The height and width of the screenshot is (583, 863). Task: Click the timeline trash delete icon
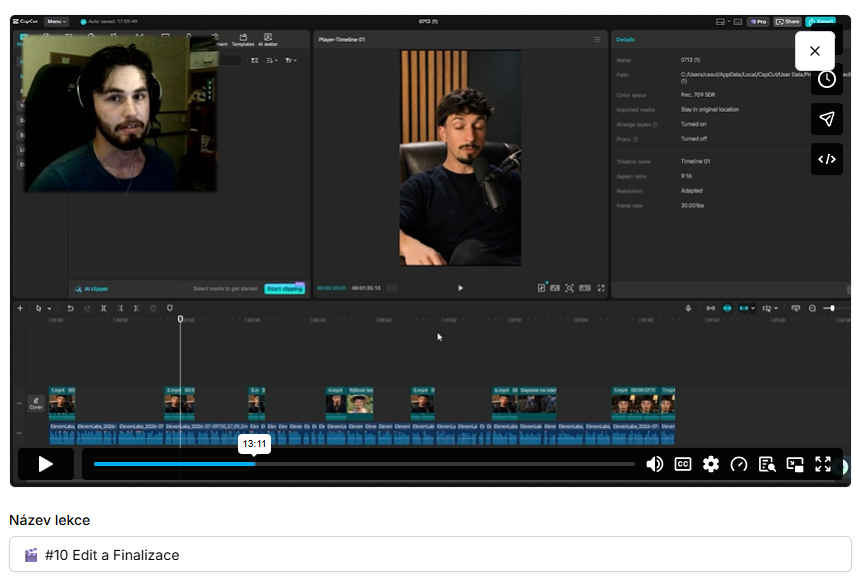[x=154, y=308]
